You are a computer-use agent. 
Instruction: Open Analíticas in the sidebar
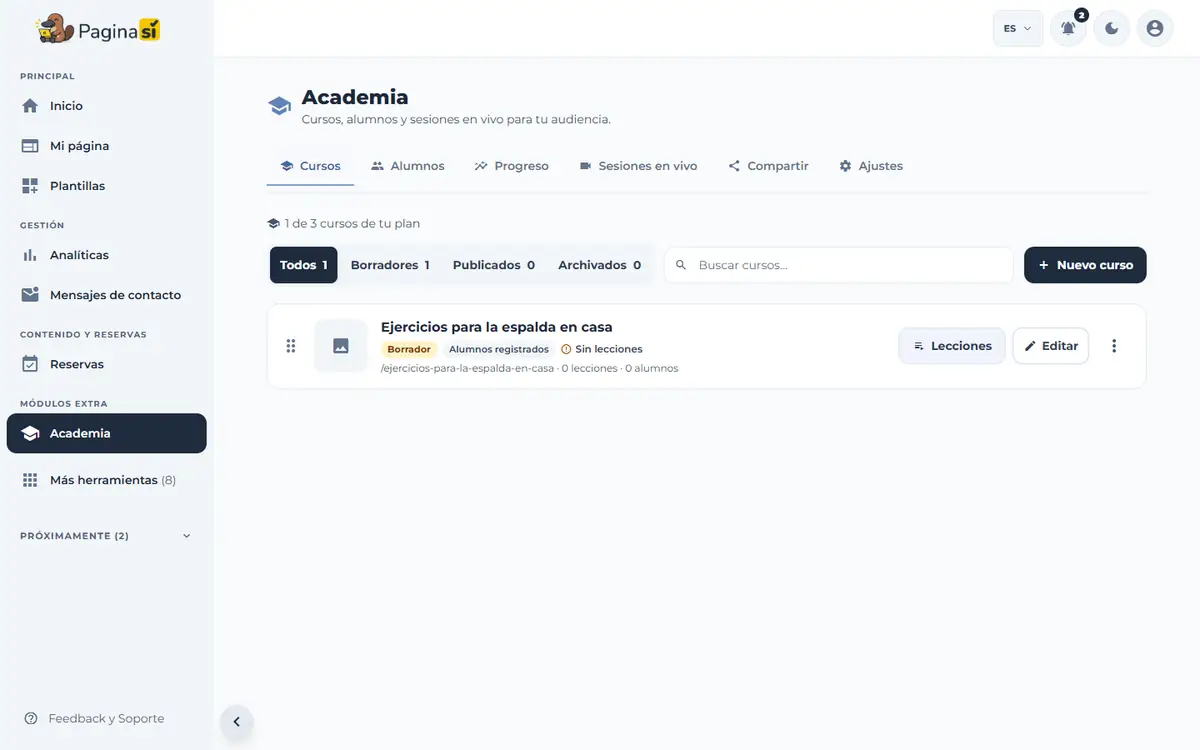106,255
